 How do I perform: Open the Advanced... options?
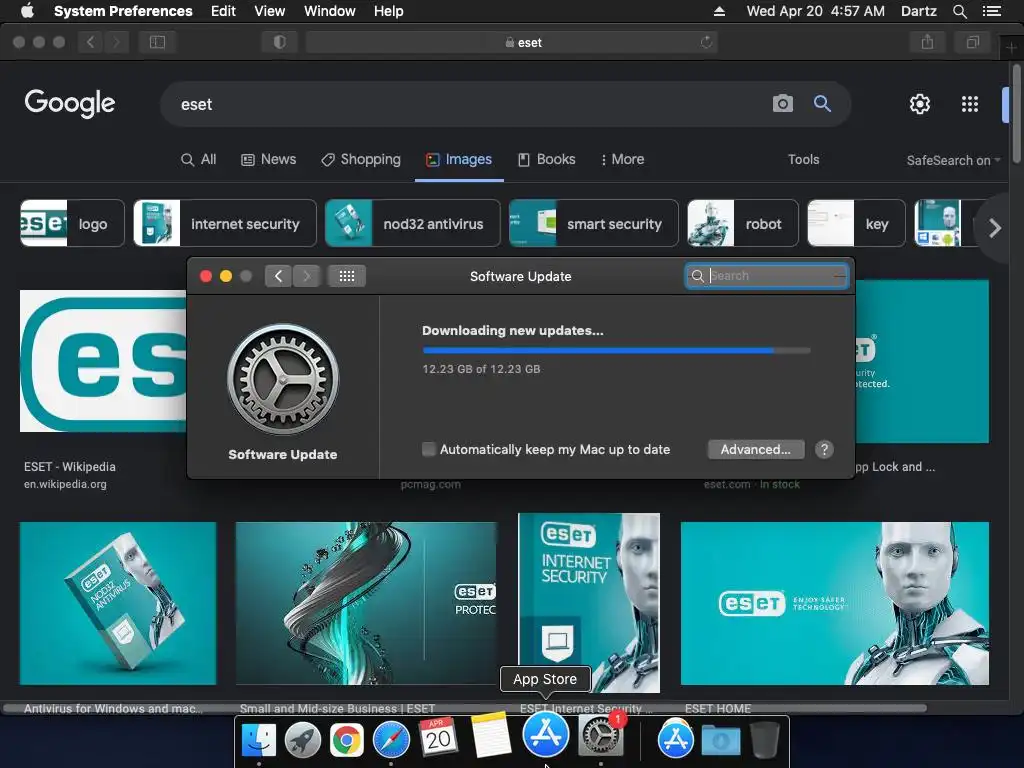tap(756, 449)
